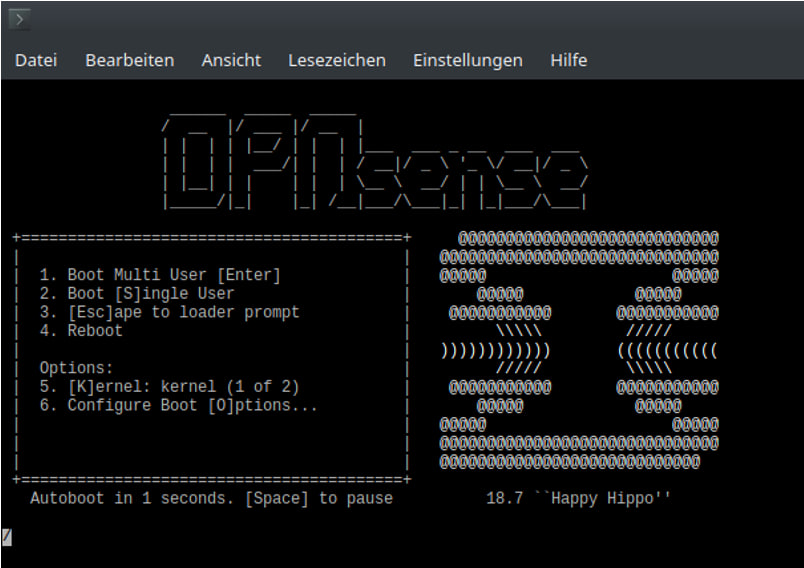The width and height of the screenshot is (804, 568).
Task: Click the terminal cursor block
Action: [x=6, y=537]
